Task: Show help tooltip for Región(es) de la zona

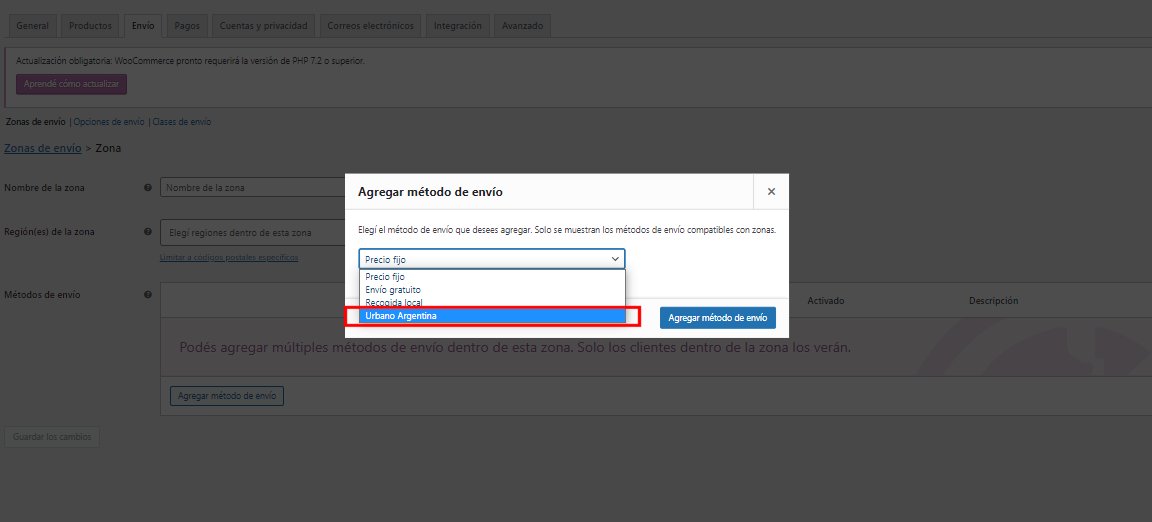Action: pos(148,231)
